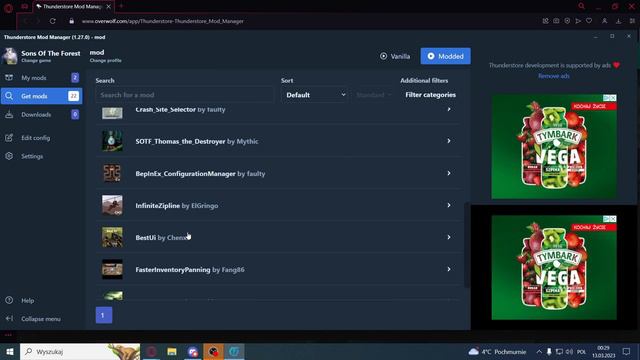The image size is (640, 360).
Task: Click the Settings gear icon
Action: point(9,156)
